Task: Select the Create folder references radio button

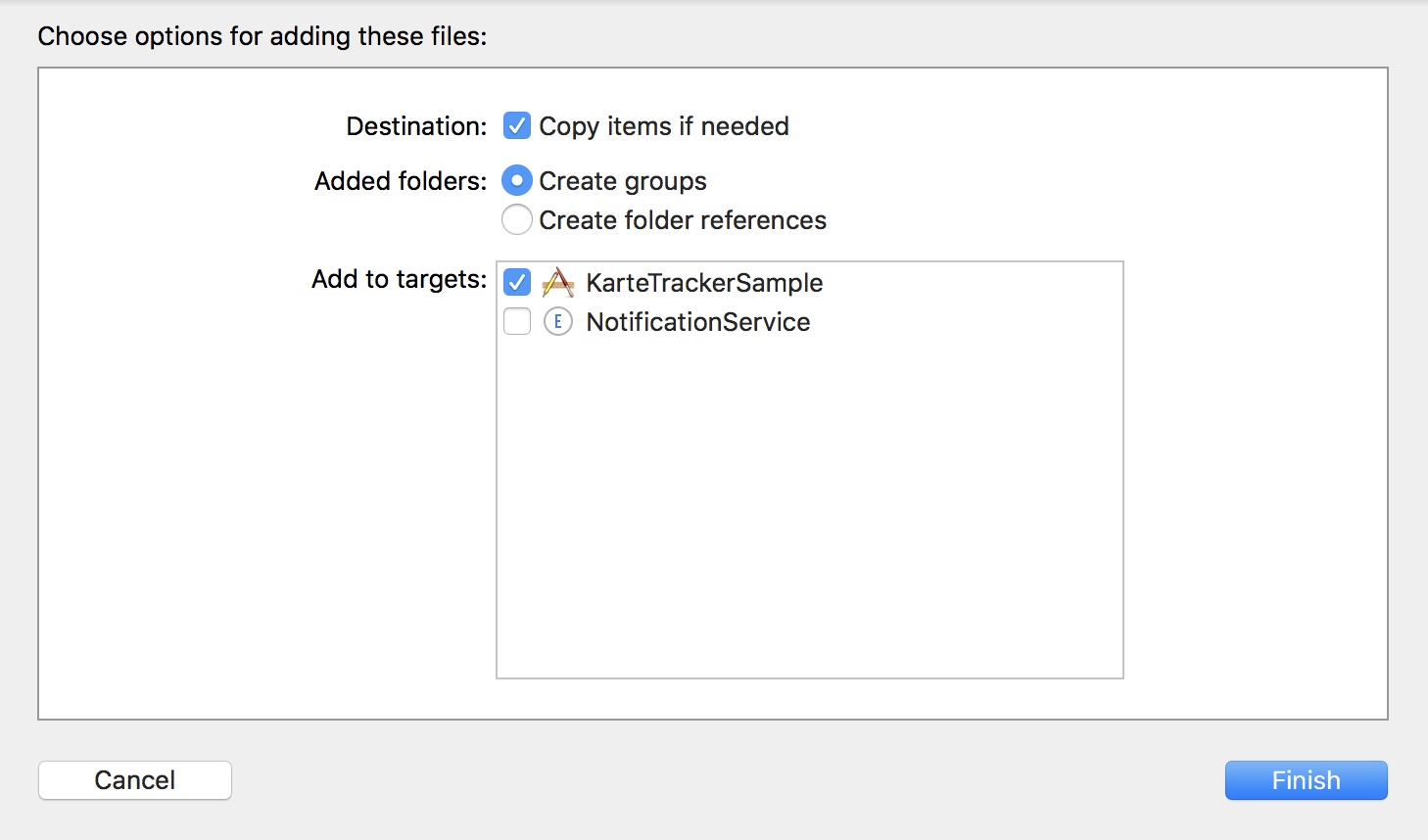Action: coord(517,220)
